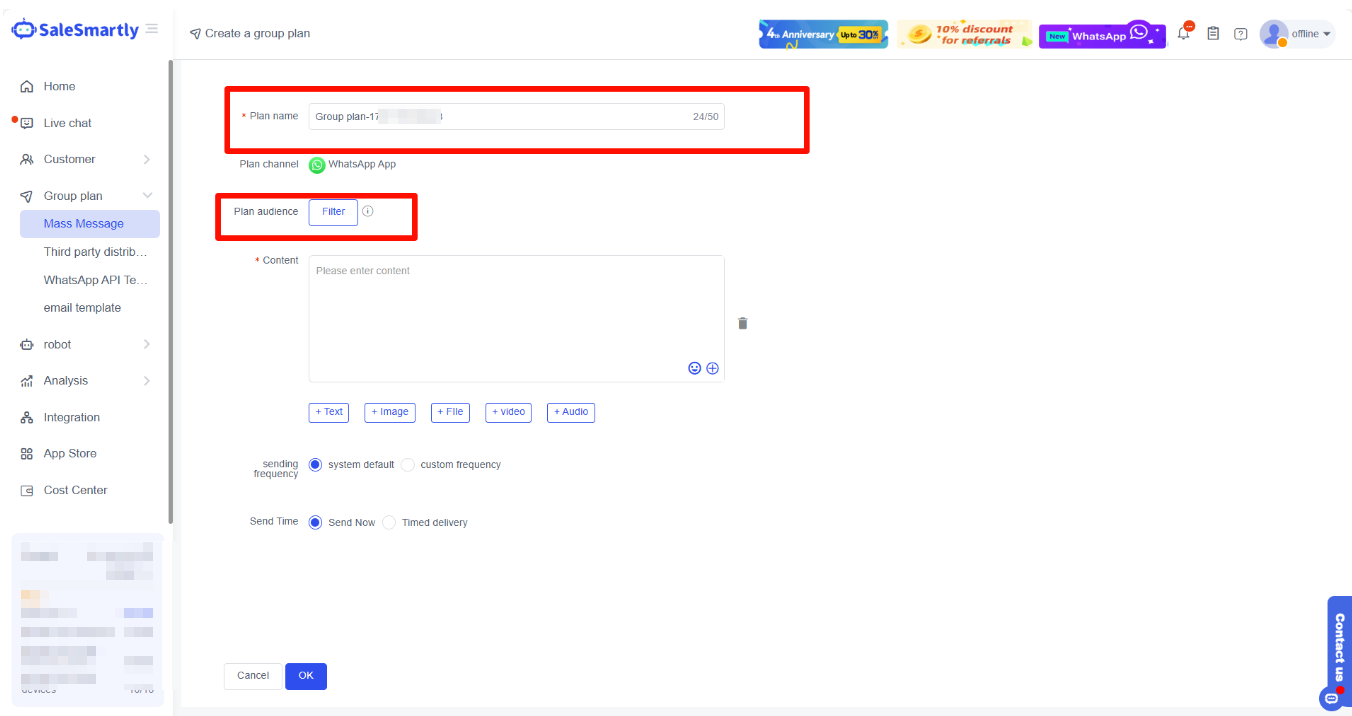Expand the Customer sidebar menu

(x=85, y=159)
